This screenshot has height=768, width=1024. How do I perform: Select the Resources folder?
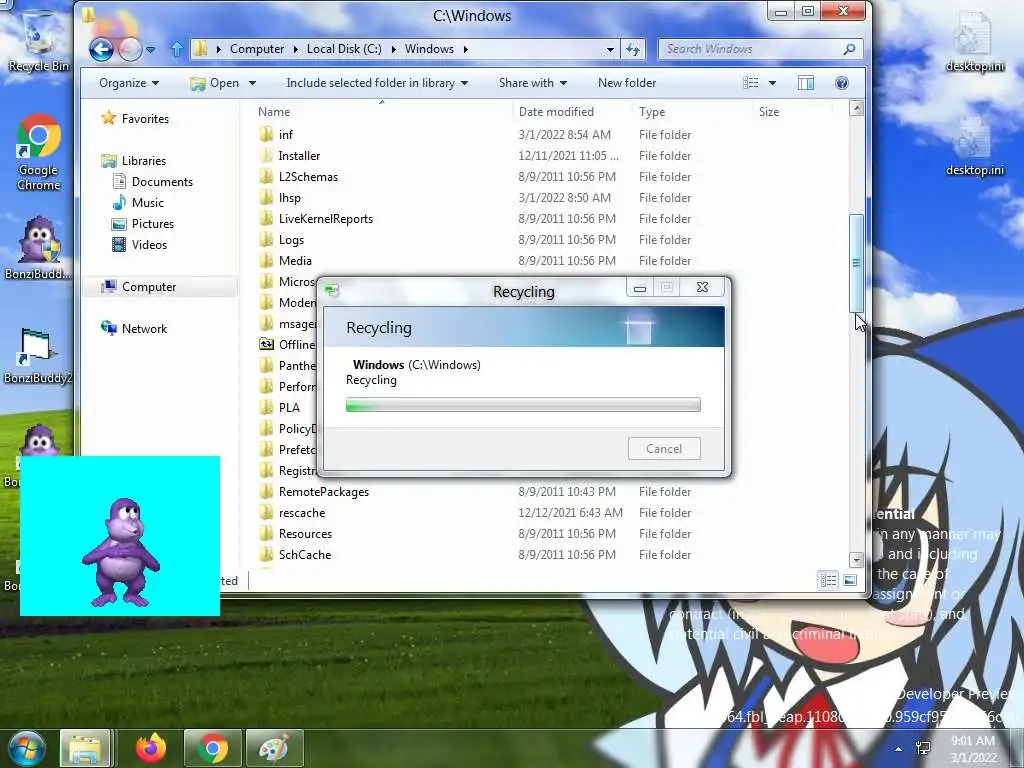pyautogui.click(x=306, y=534)
